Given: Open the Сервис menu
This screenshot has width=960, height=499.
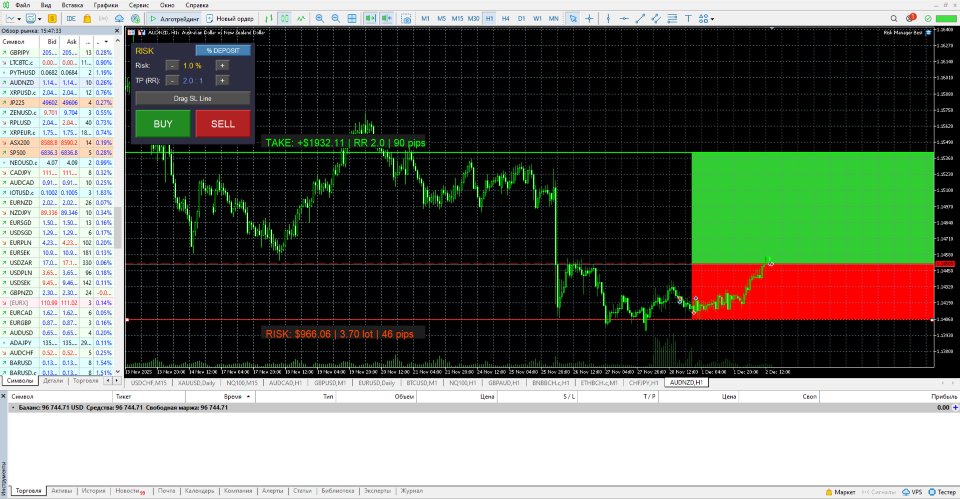Looking at the screenshot, I should coord(139,5).
